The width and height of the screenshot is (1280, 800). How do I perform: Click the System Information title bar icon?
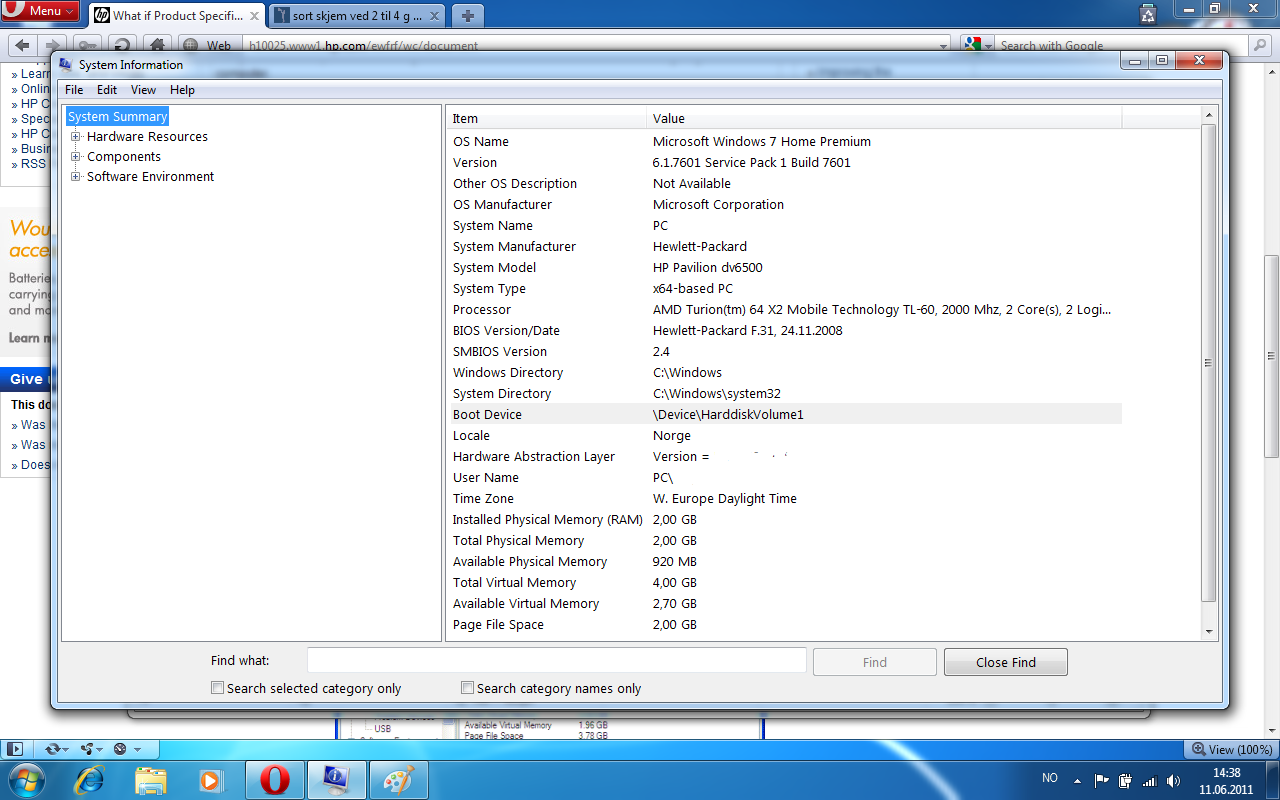pos(66,65)
